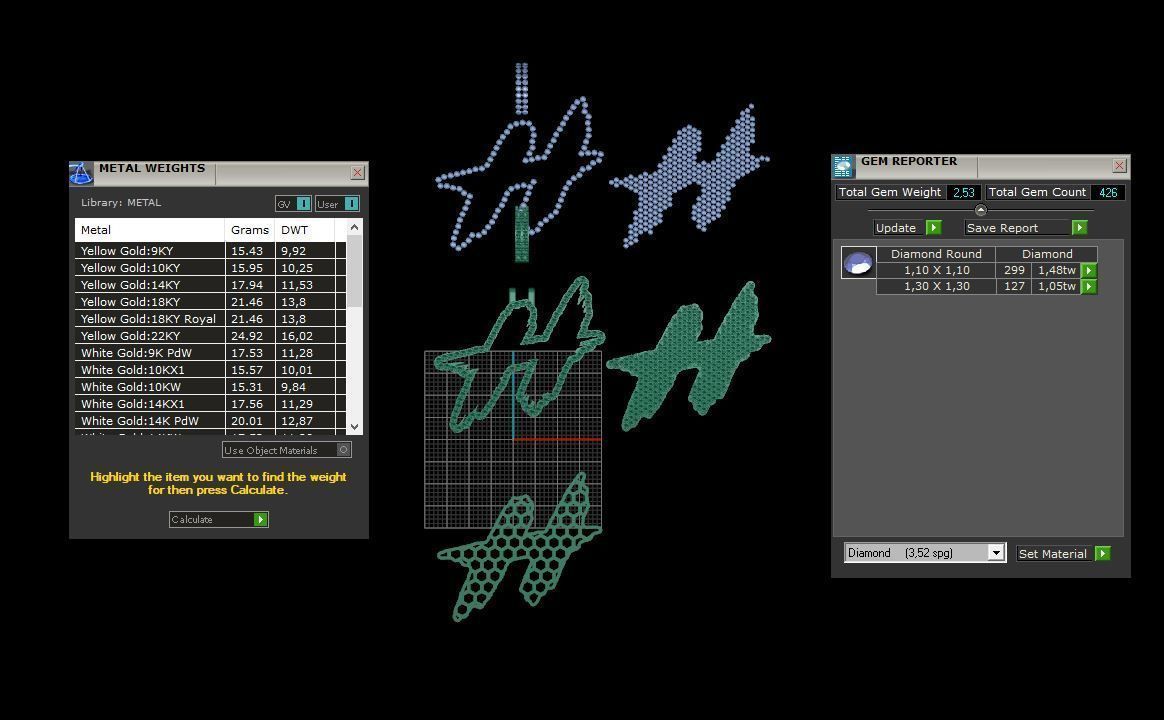Click the Calculate button
1164x720 pixels.
(x=218, y=520)
